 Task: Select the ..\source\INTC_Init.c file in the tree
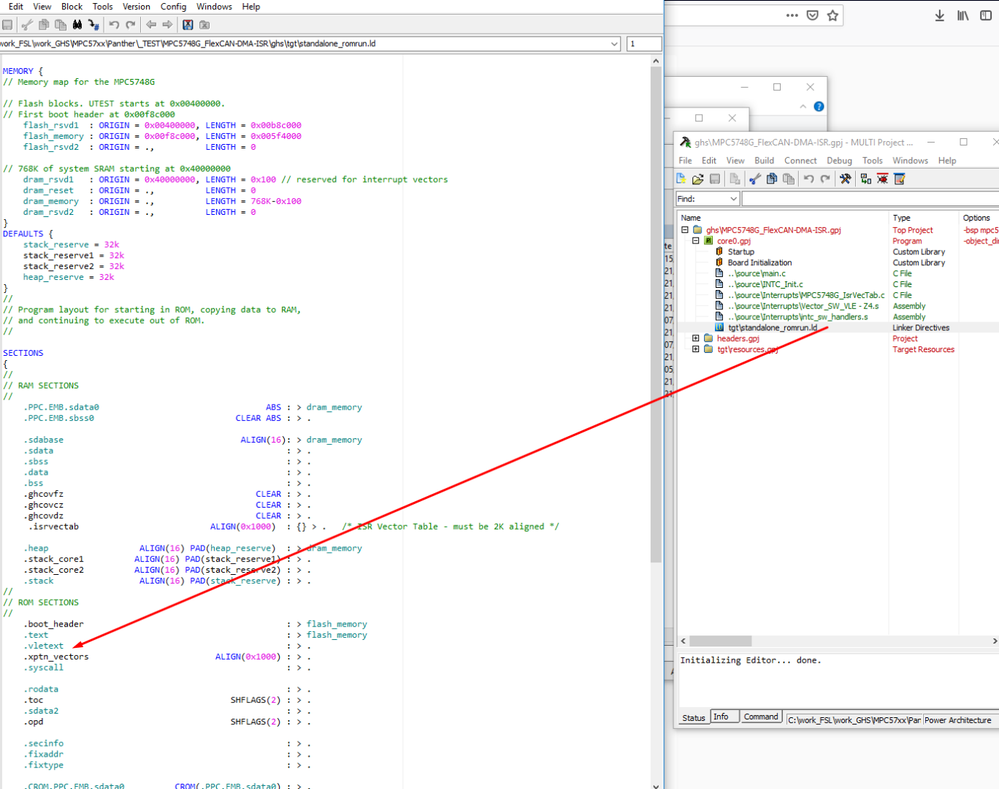[765, 284]
